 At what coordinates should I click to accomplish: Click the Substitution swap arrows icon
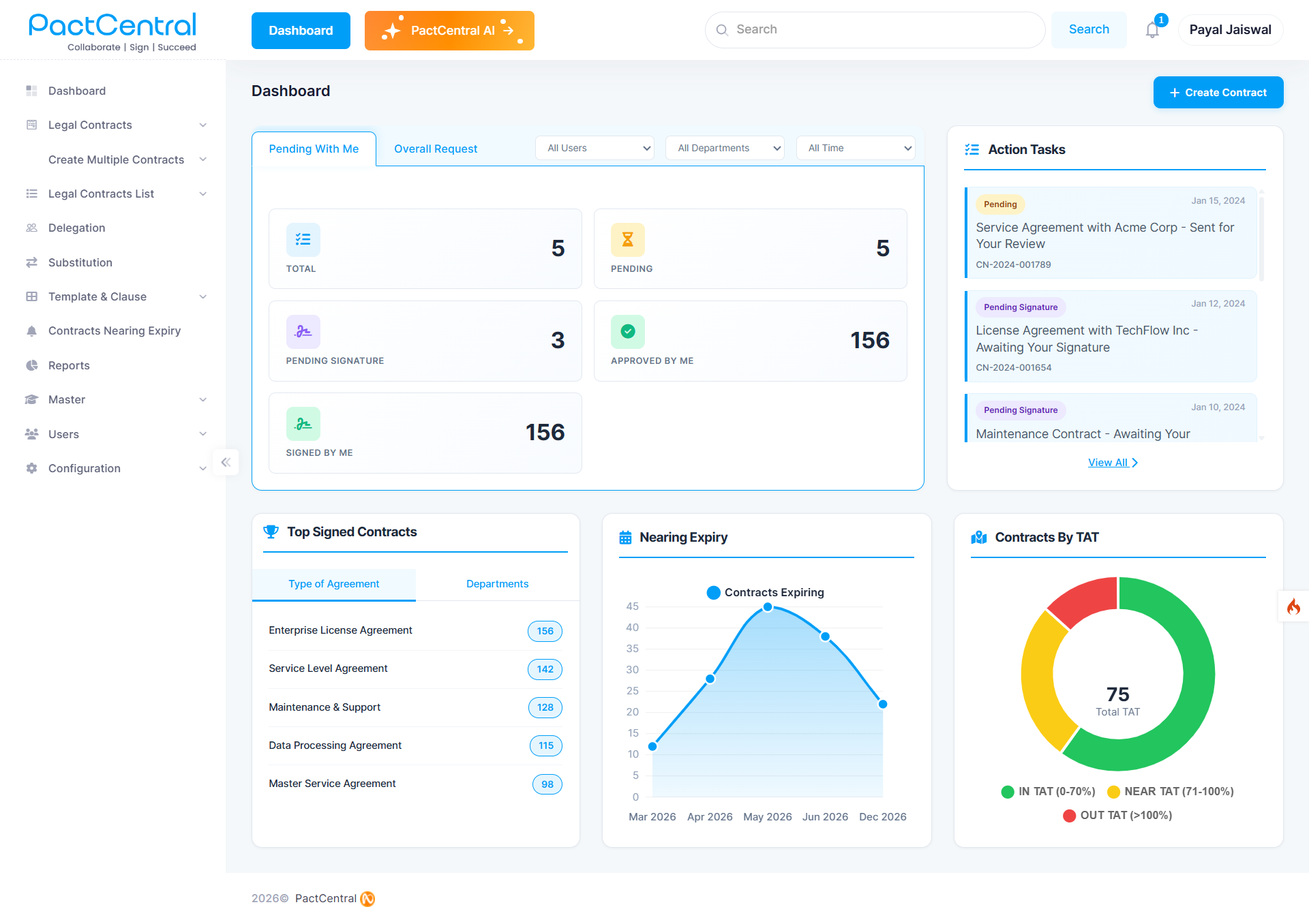tap(31, 262)
